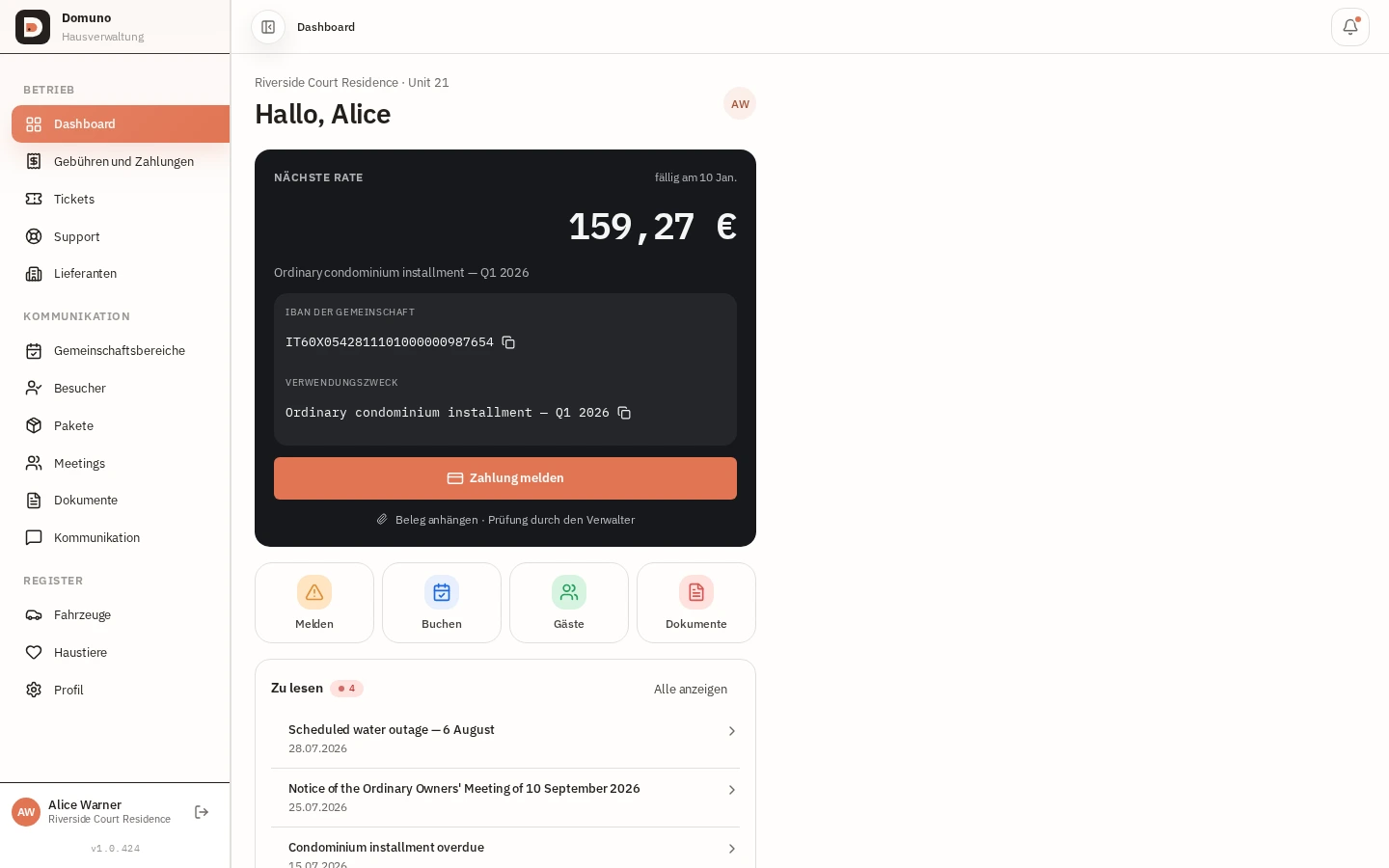
Task: Open Dashboard in the sidebar
Action: tap(121, 124)
